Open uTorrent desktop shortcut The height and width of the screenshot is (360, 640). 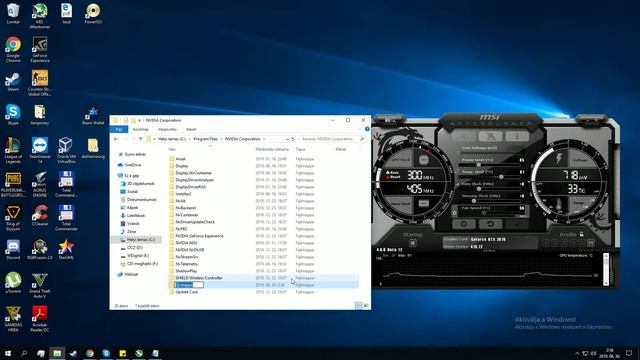[13, 283]
